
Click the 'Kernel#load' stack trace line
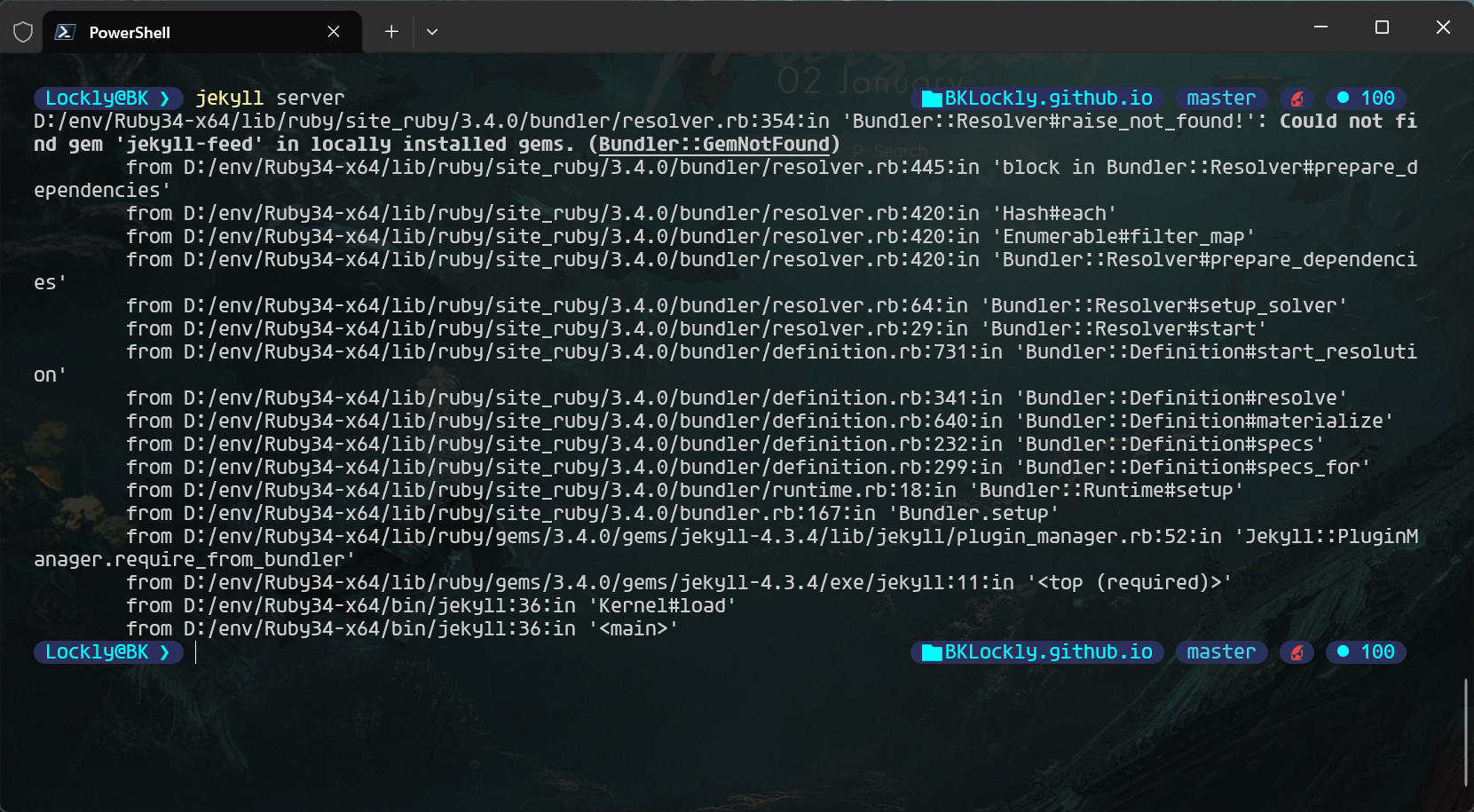click(x=431, y=605)
